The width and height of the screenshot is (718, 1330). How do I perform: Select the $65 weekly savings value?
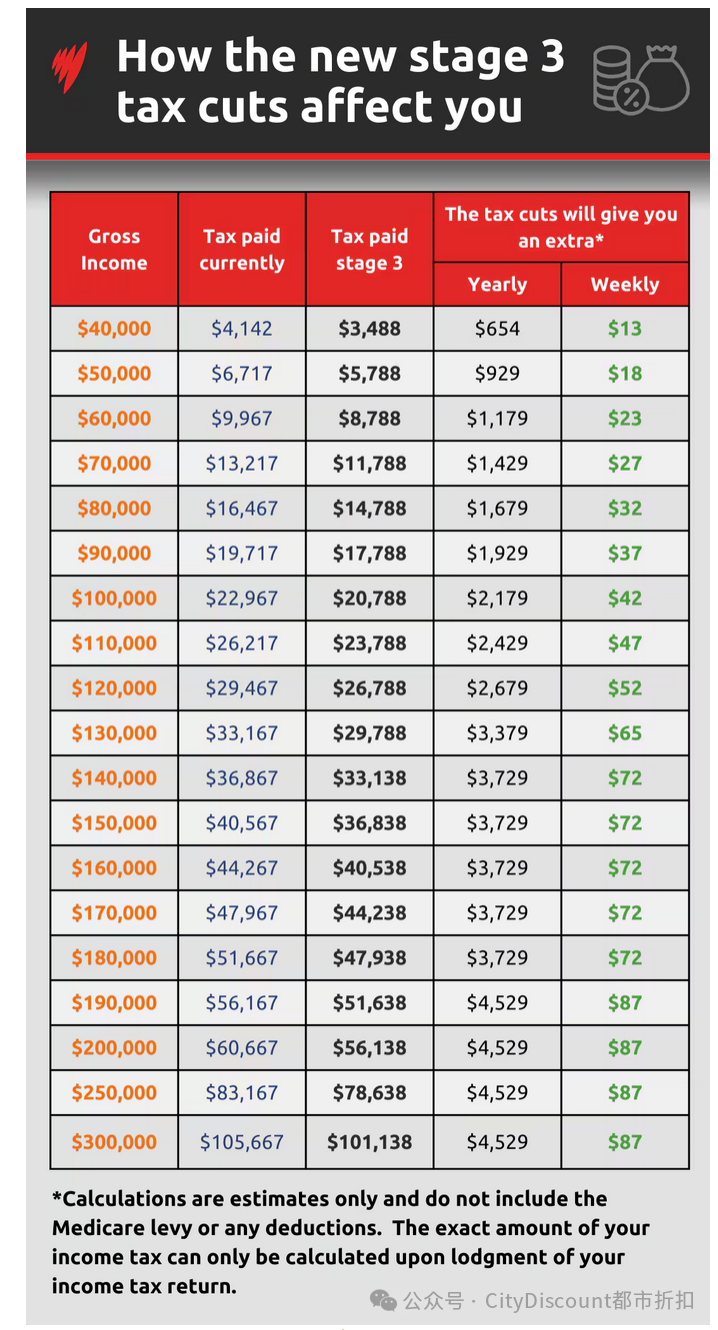[625, 733]
